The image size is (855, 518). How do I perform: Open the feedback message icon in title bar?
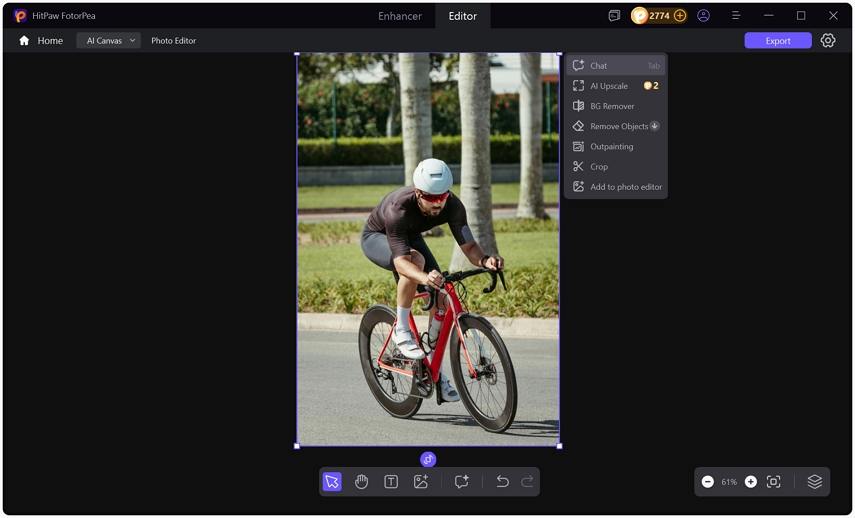point(614,16)
